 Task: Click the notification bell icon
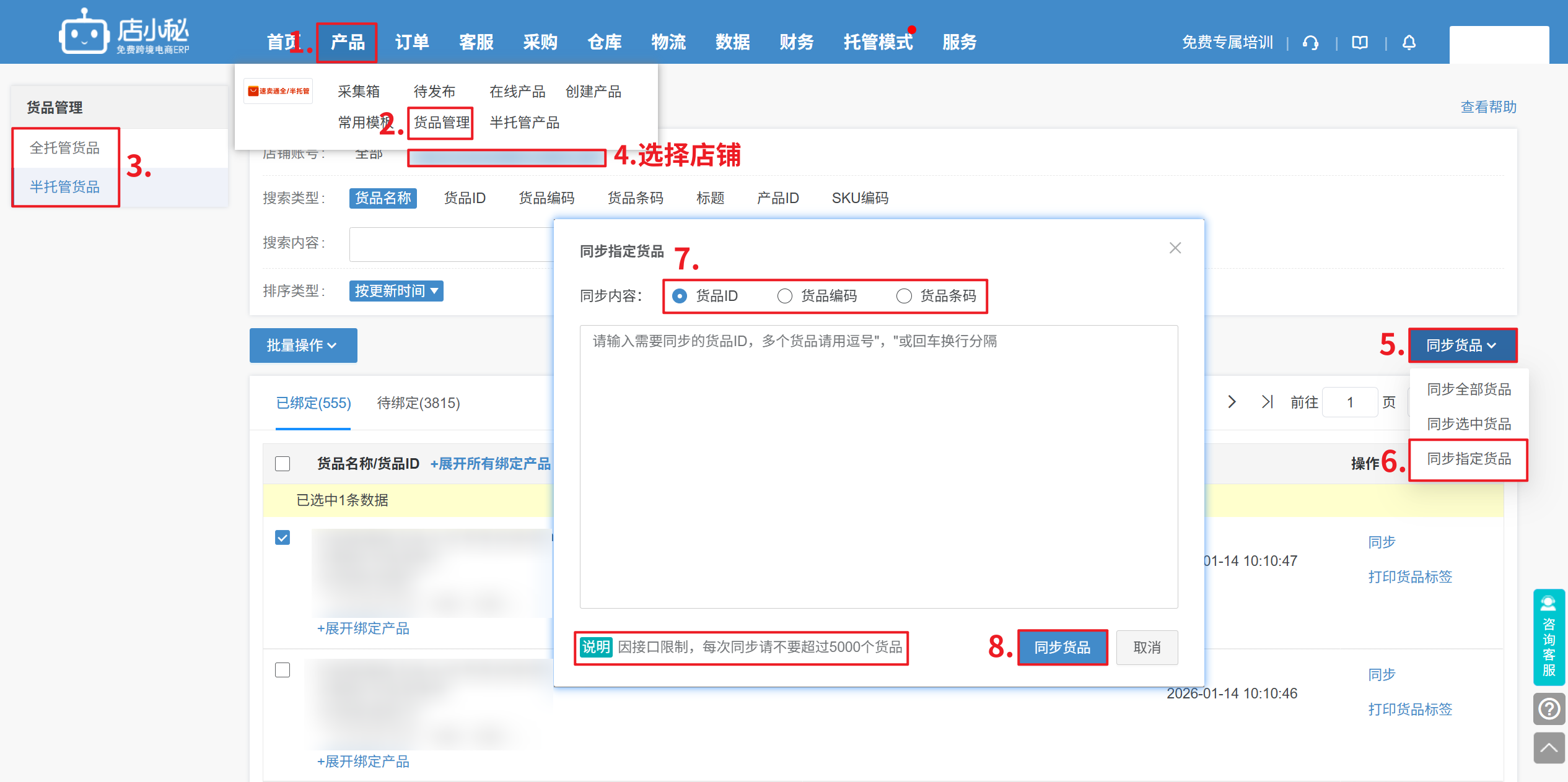pos(1409,43)
